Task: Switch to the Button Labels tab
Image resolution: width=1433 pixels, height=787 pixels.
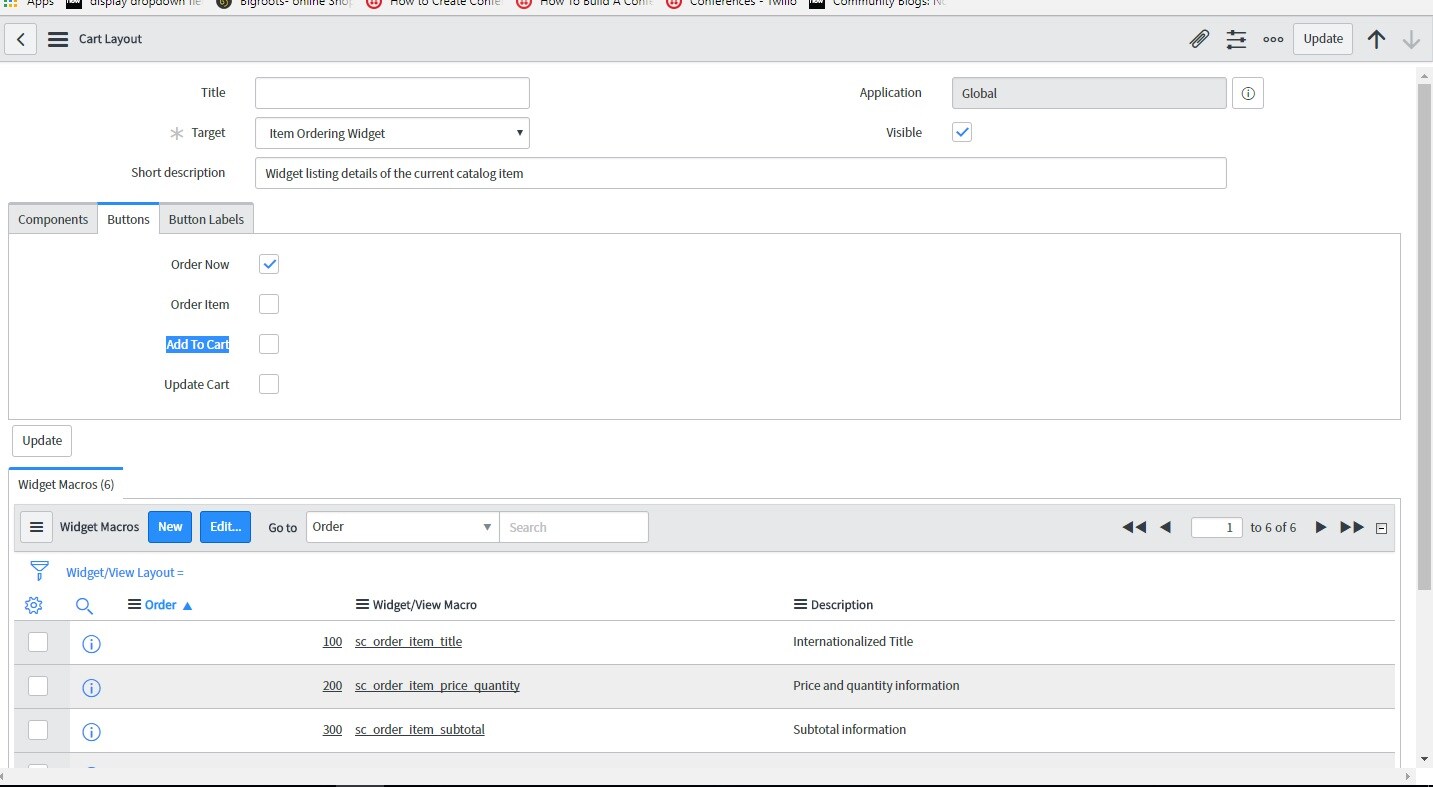Action: pyautogui.click(x=206, y=219)
